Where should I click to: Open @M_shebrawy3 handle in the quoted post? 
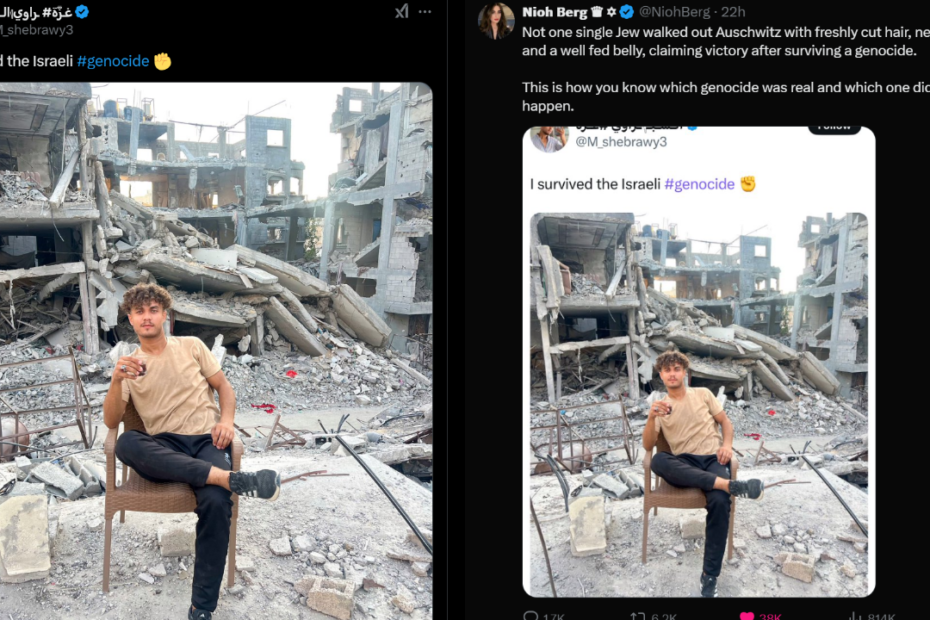click(621, 142)
